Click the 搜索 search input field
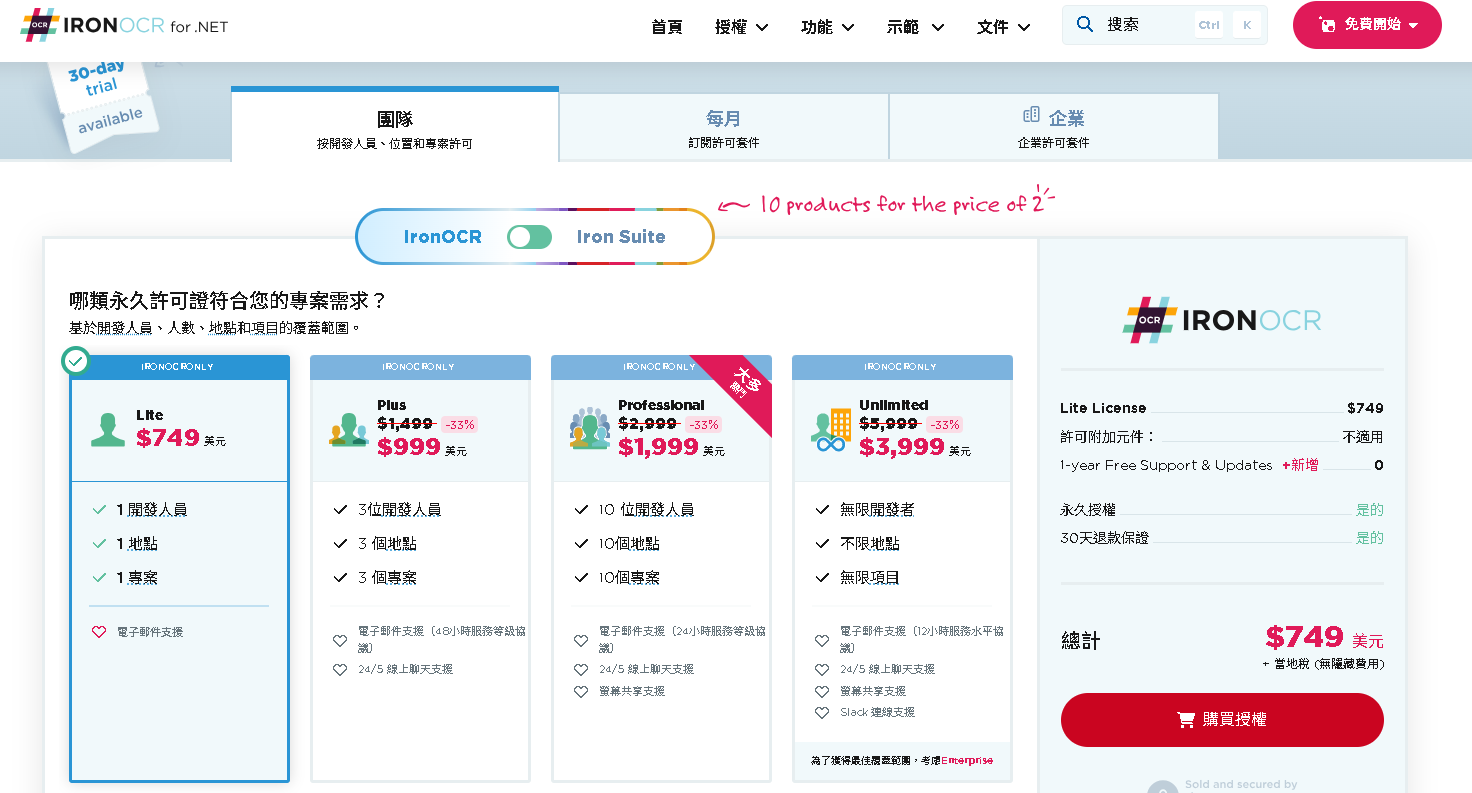The width and height of the screenshot is (1472, 793). click(x=1145, y=25)
